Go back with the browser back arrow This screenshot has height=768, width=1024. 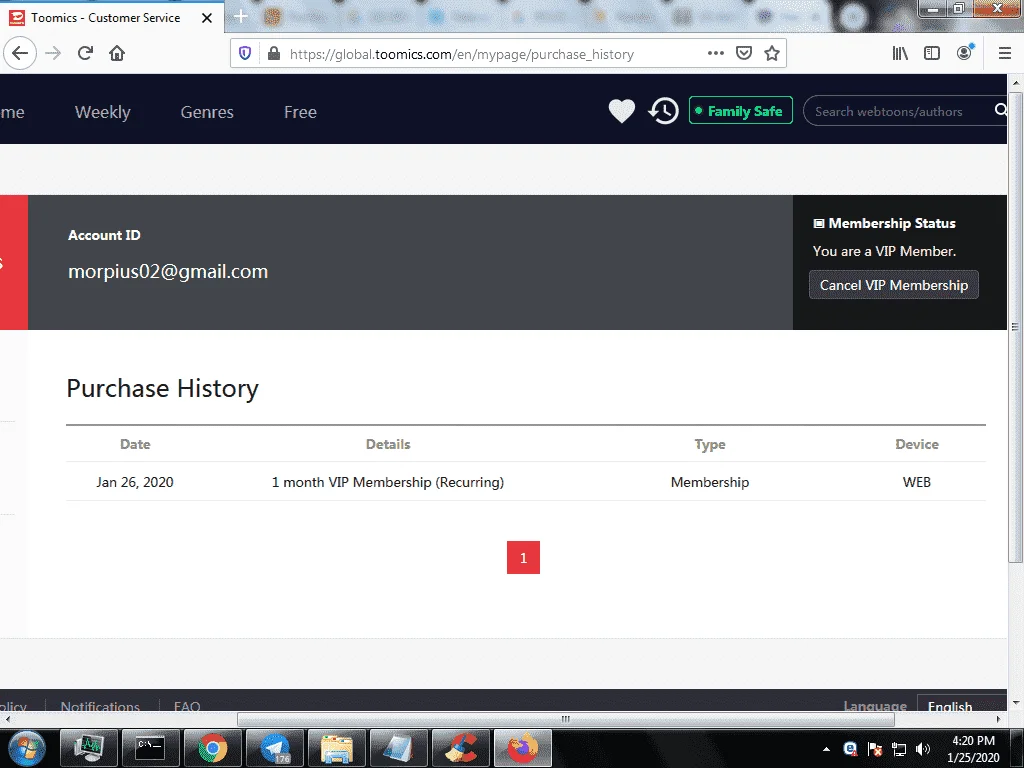[x=20, y=54]
